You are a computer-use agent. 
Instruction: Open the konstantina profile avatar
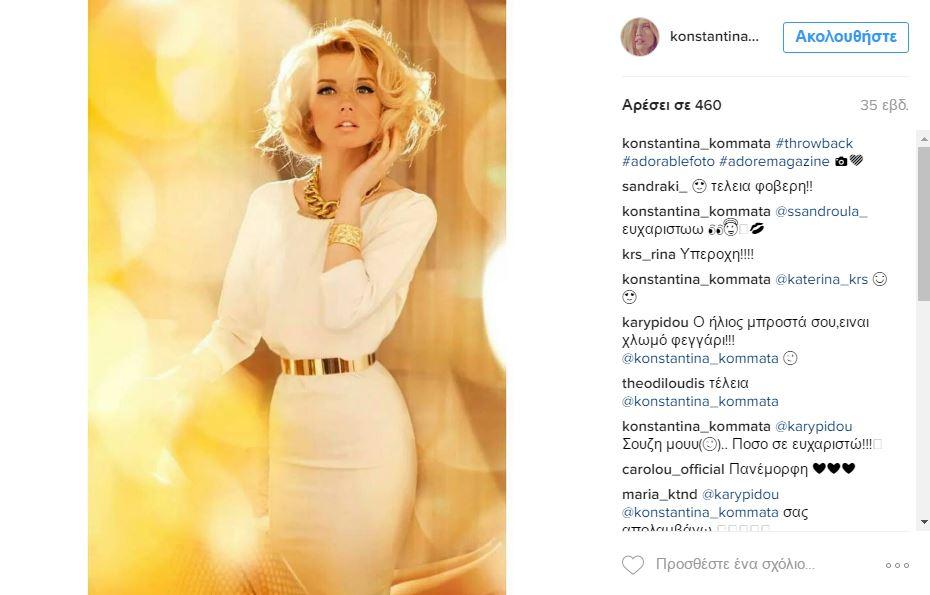pos(640,37)
